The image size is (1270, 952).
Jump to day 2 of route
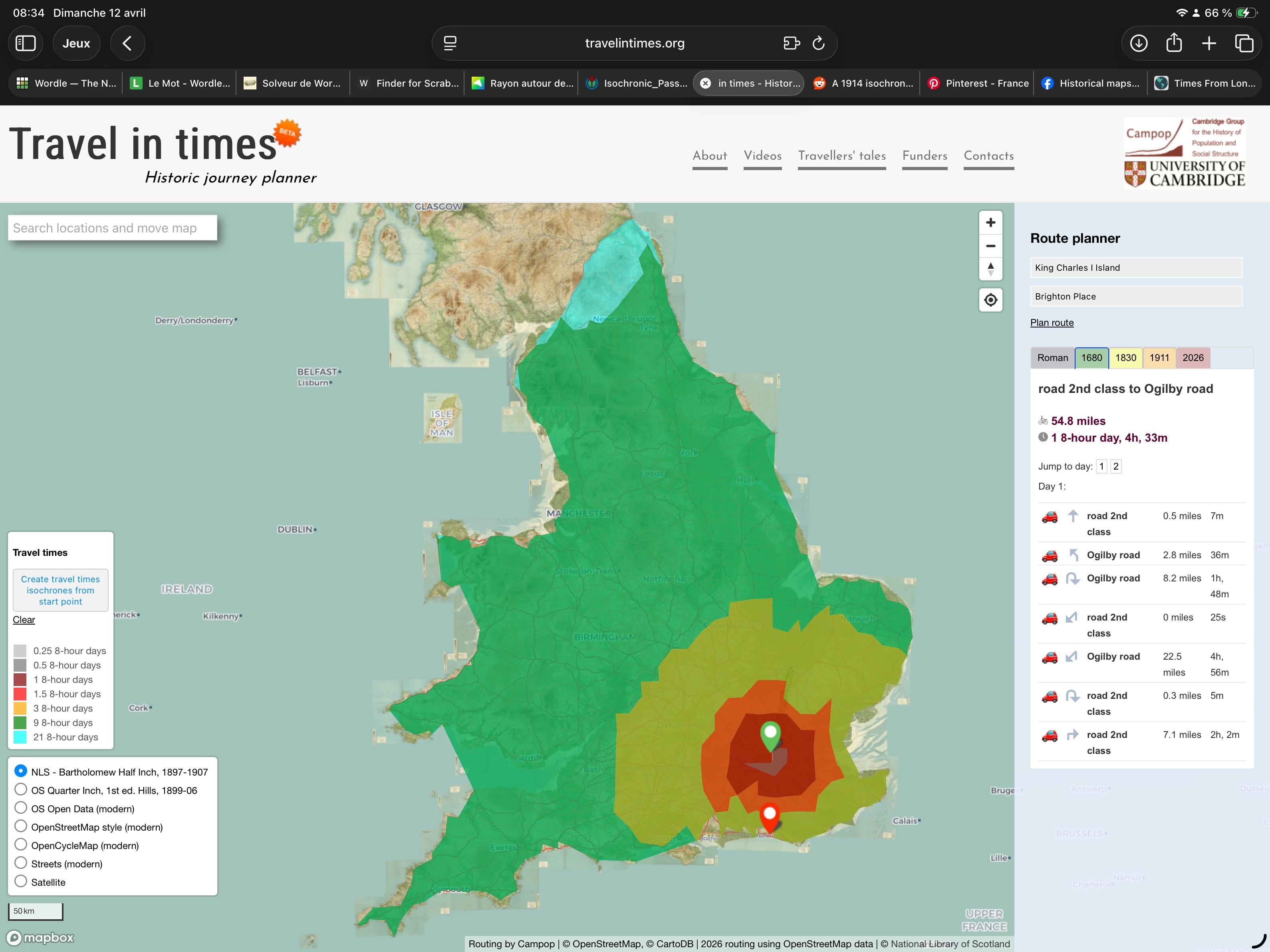[x=1115, y=466]
